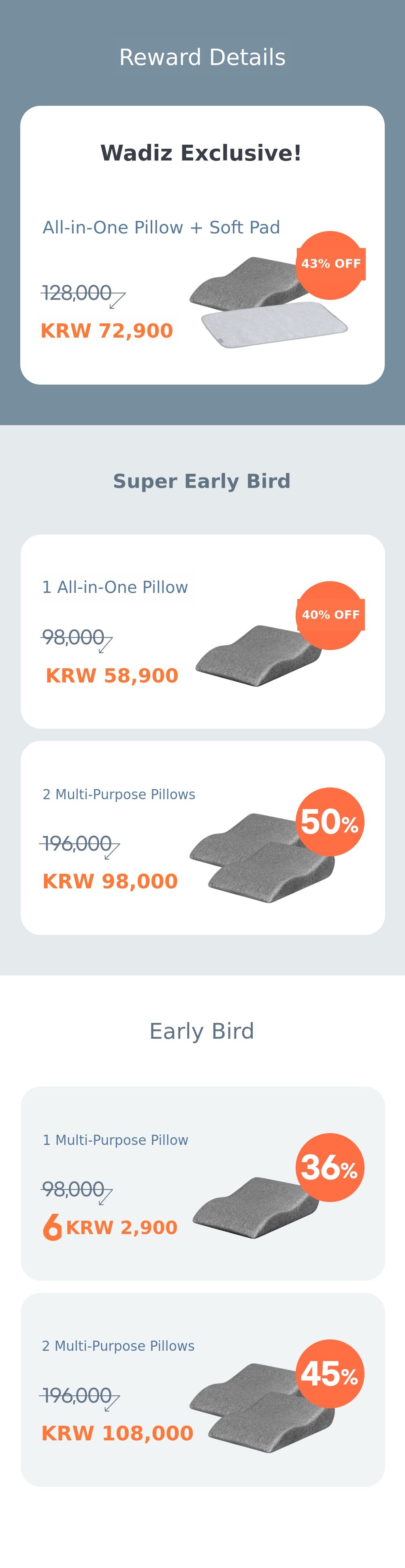Click the Wadiz Exclusive! title
The image size is (405, 1568).
(x=201, y=153)
